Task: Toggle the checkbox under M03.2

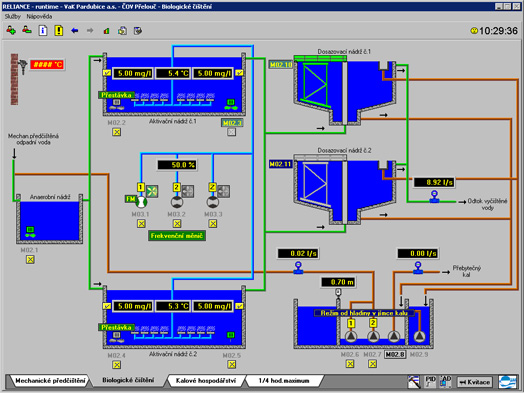Action: (177, 224)
